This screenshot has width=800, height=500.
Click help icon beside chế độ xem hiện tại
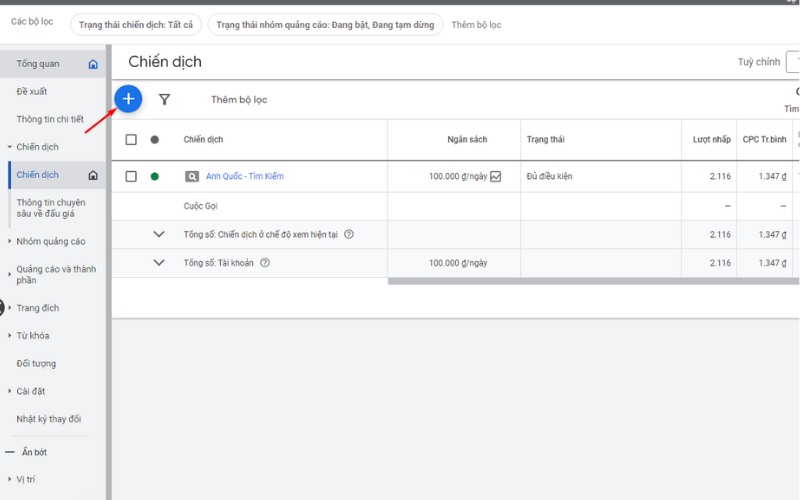349,235
